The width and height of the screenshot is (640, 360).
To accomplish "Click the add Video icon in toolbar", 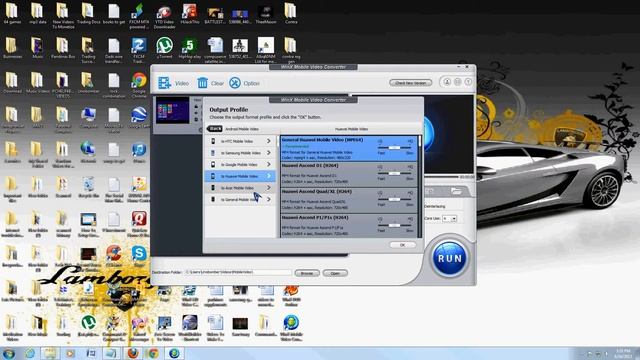I will point(164,83).
